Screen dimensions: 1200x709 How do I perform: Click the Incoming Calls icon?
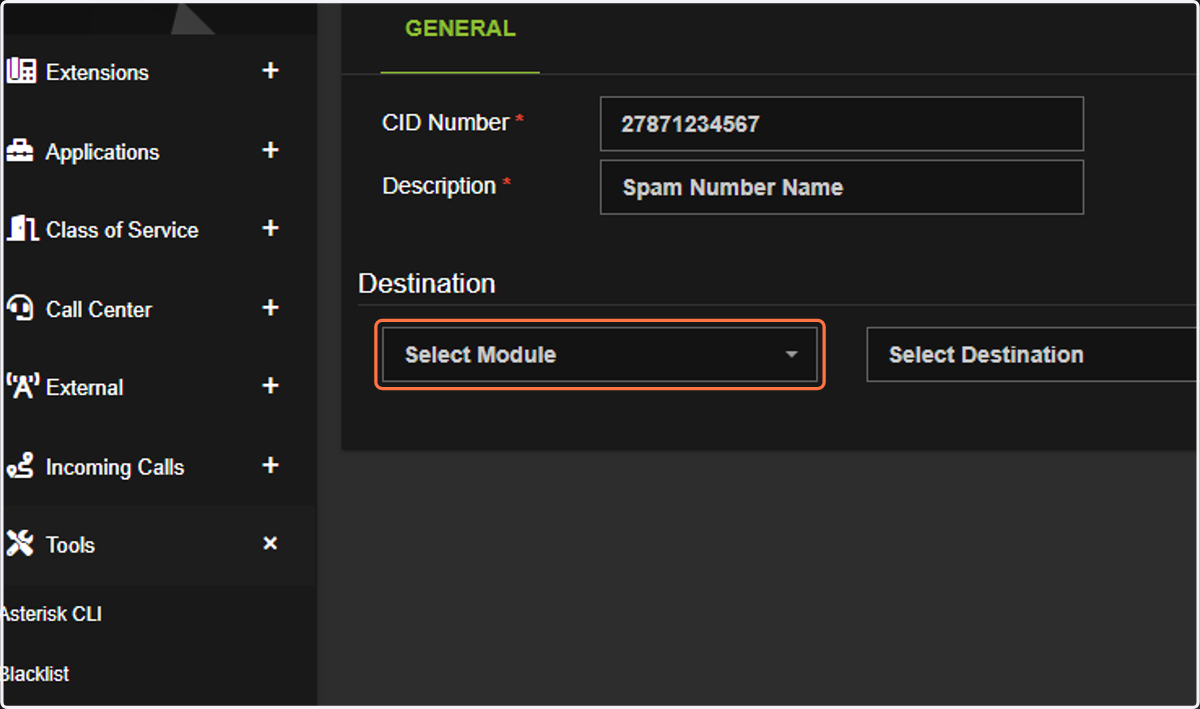20,466
